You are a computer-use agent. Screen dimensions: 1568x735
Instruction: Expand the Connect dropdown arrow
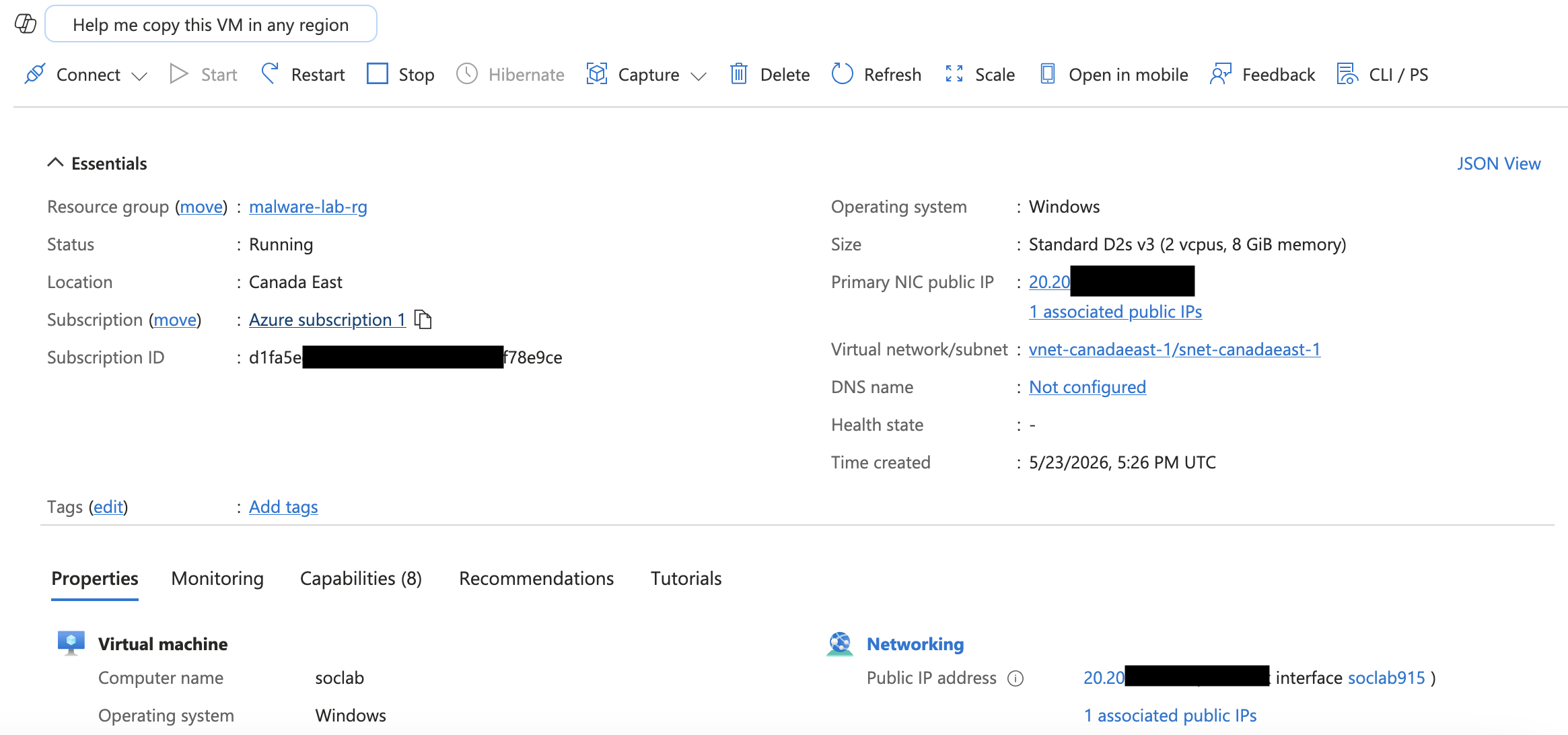point(139,75)
